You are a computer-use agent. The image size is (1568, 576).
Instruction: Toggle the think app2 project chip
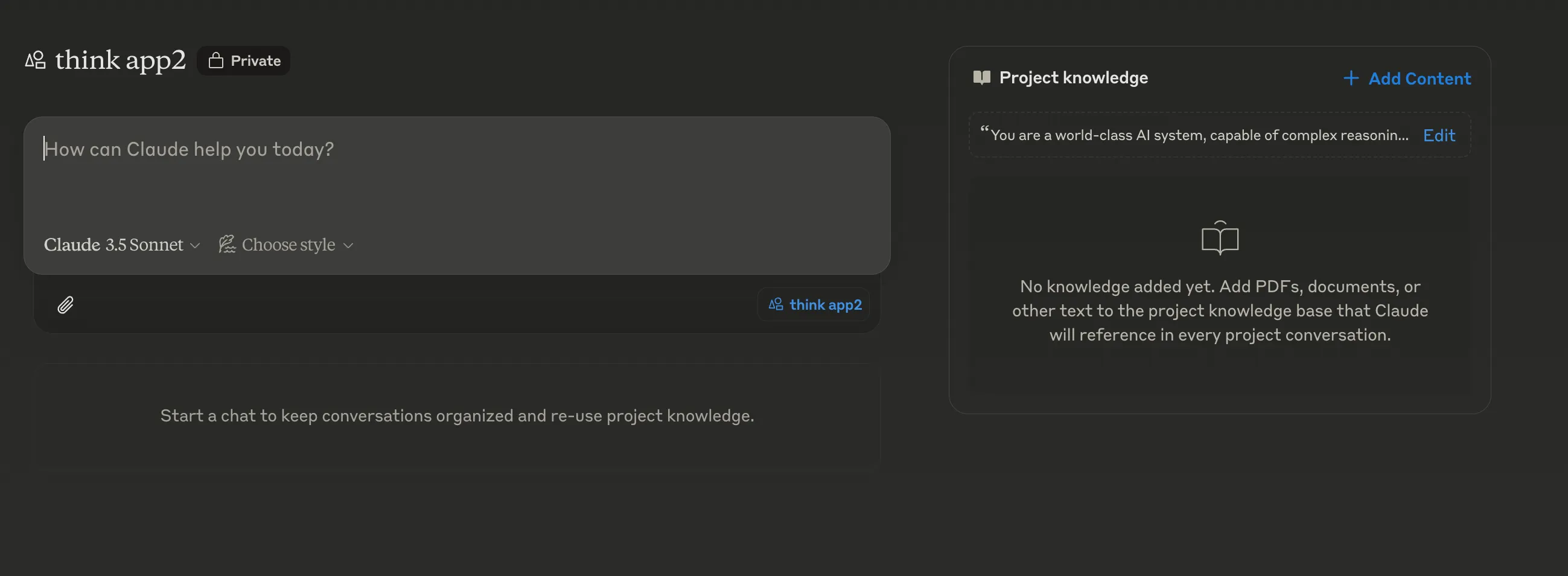coord(813,304)
